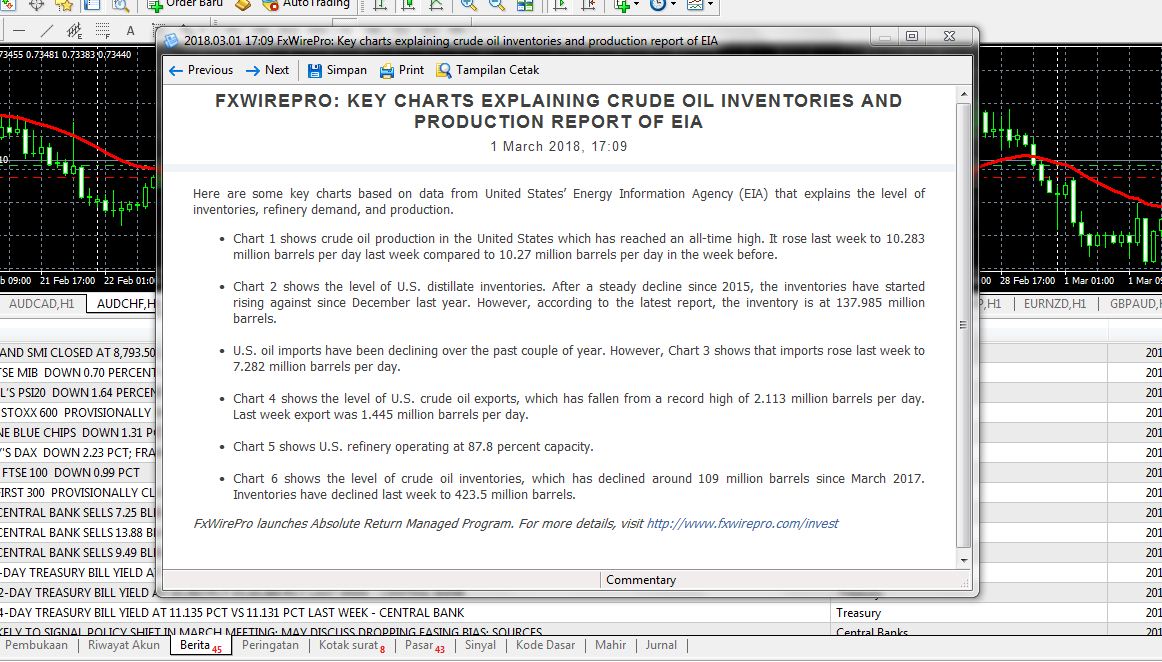Open the Riwayat Akun tab

pos(124,645)
